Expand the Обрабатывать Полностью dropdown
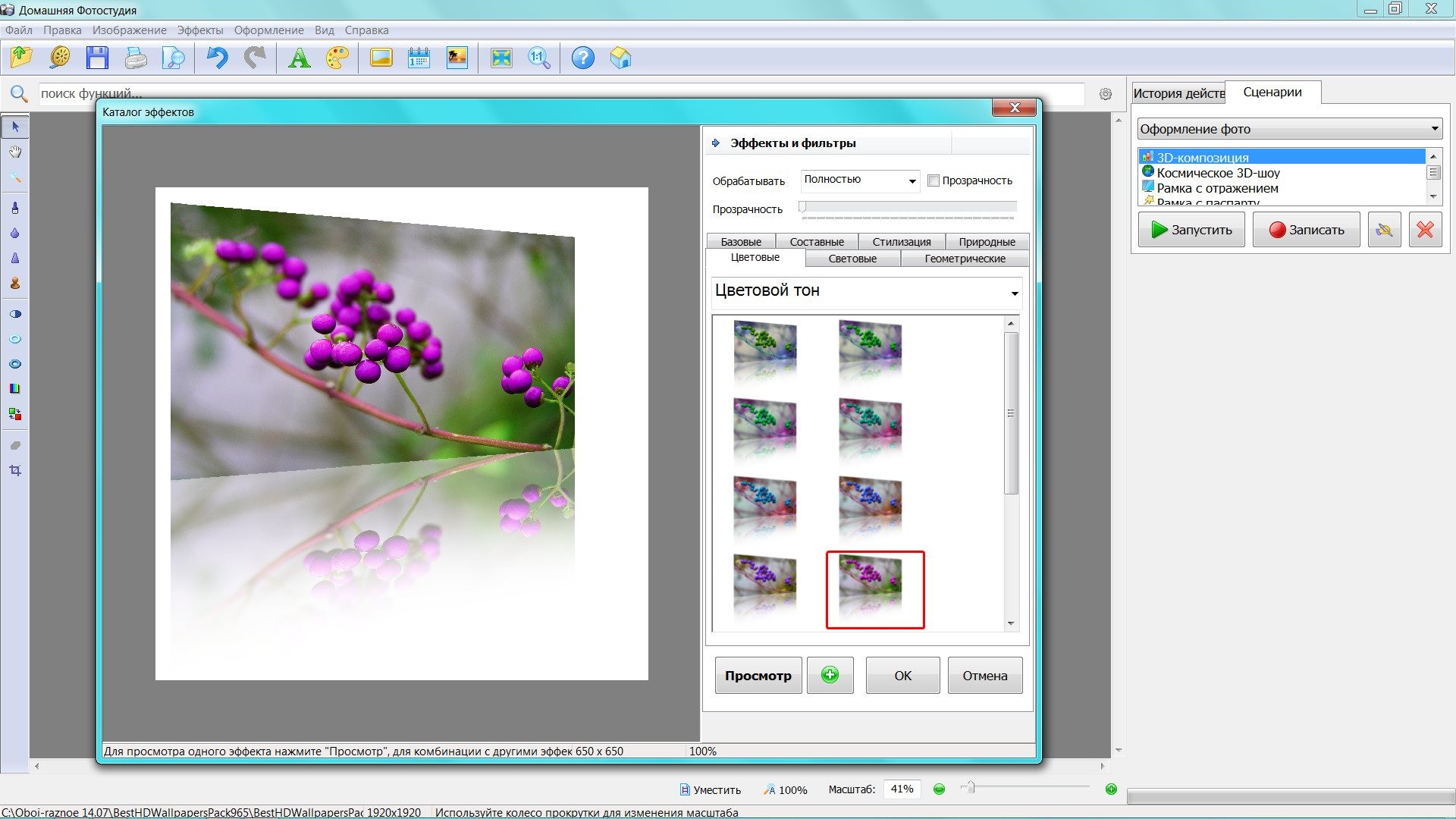1456x819 pixels. click(910, 180)
